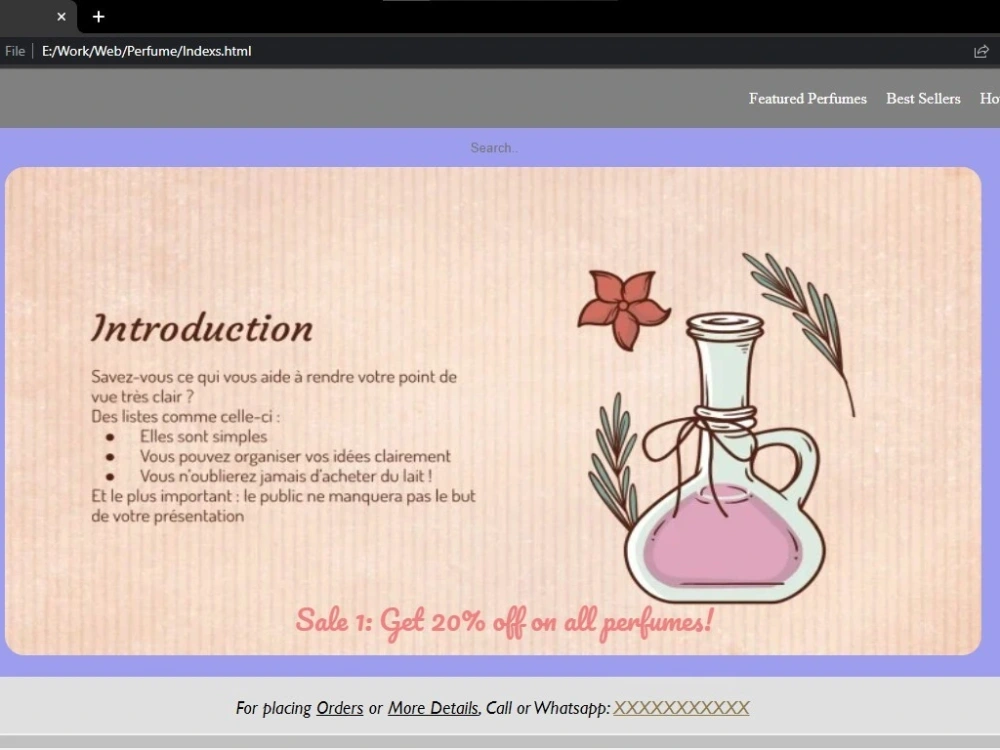
Task: Close the current browser tab
Action: pos(61,17)
